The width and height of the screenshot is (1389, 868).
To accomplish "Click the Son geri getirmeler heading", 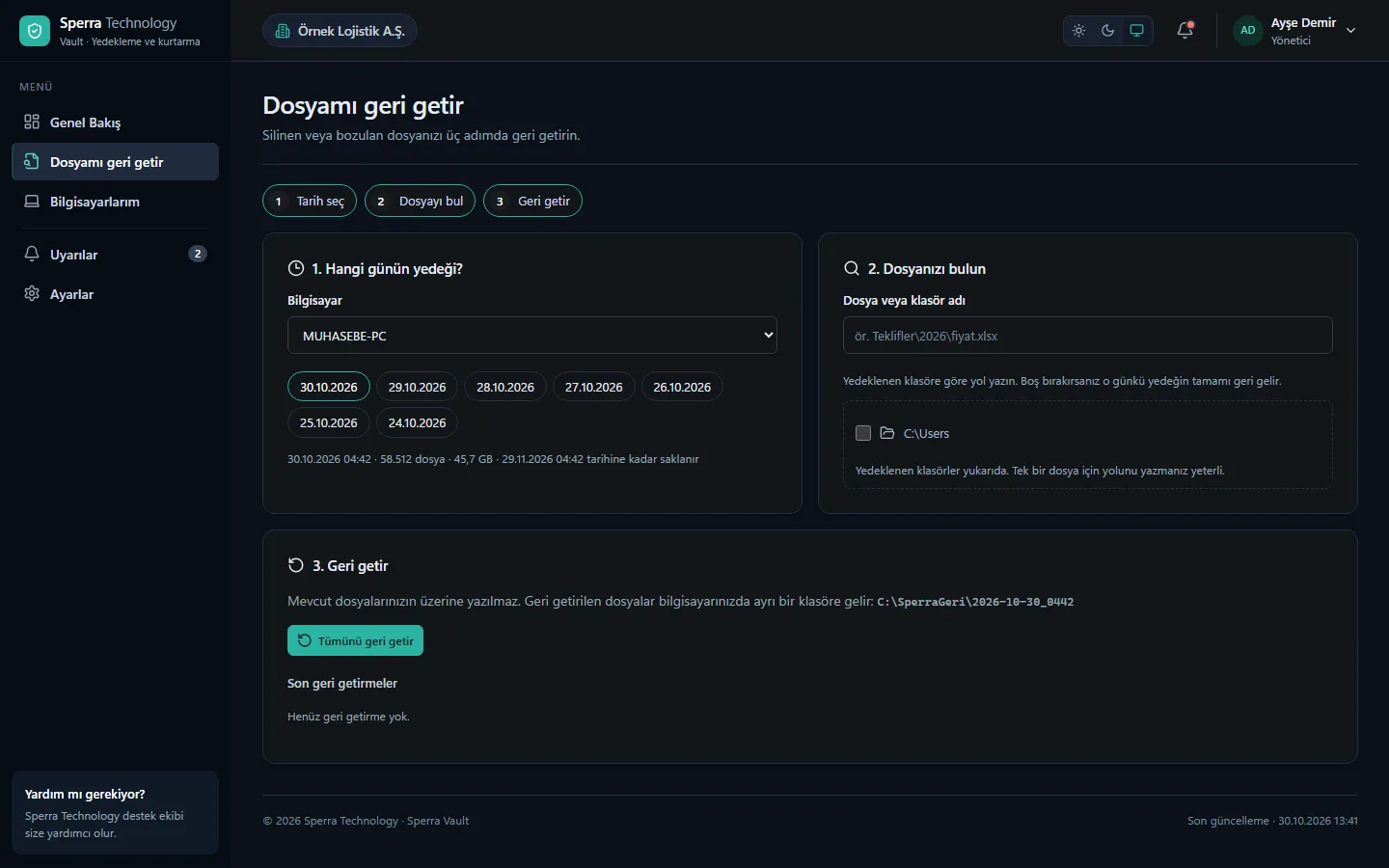I will [x=342, y=683].
